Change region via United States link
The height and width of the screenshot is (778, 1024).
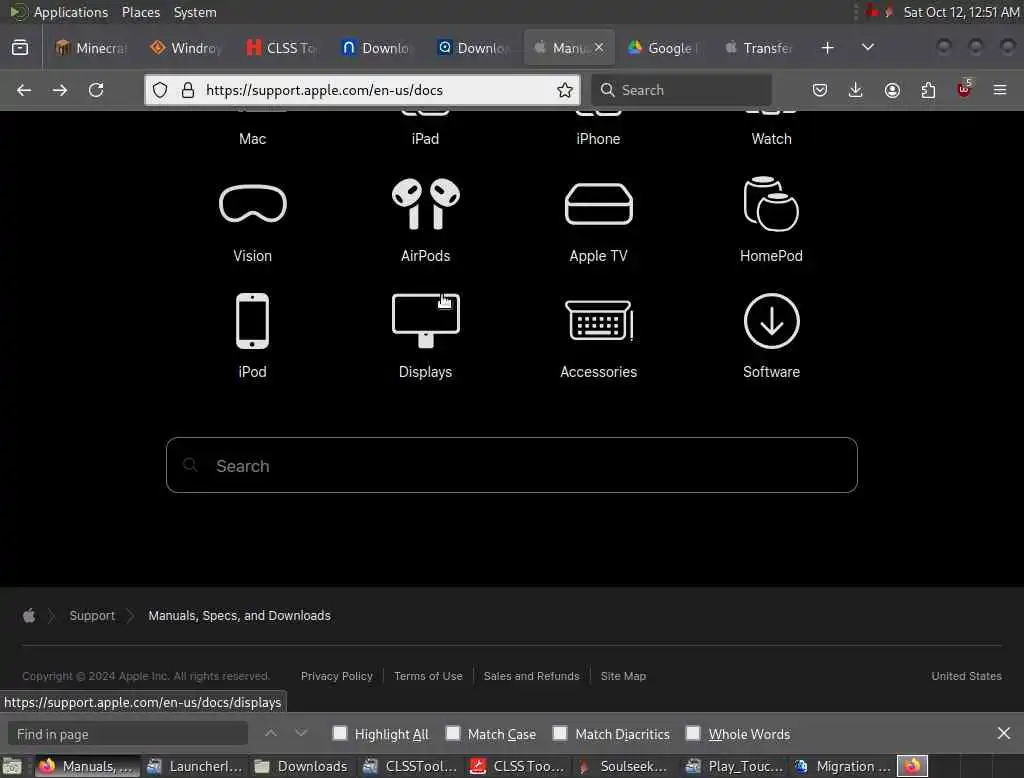pyautogui.click(x=966, y=676)
